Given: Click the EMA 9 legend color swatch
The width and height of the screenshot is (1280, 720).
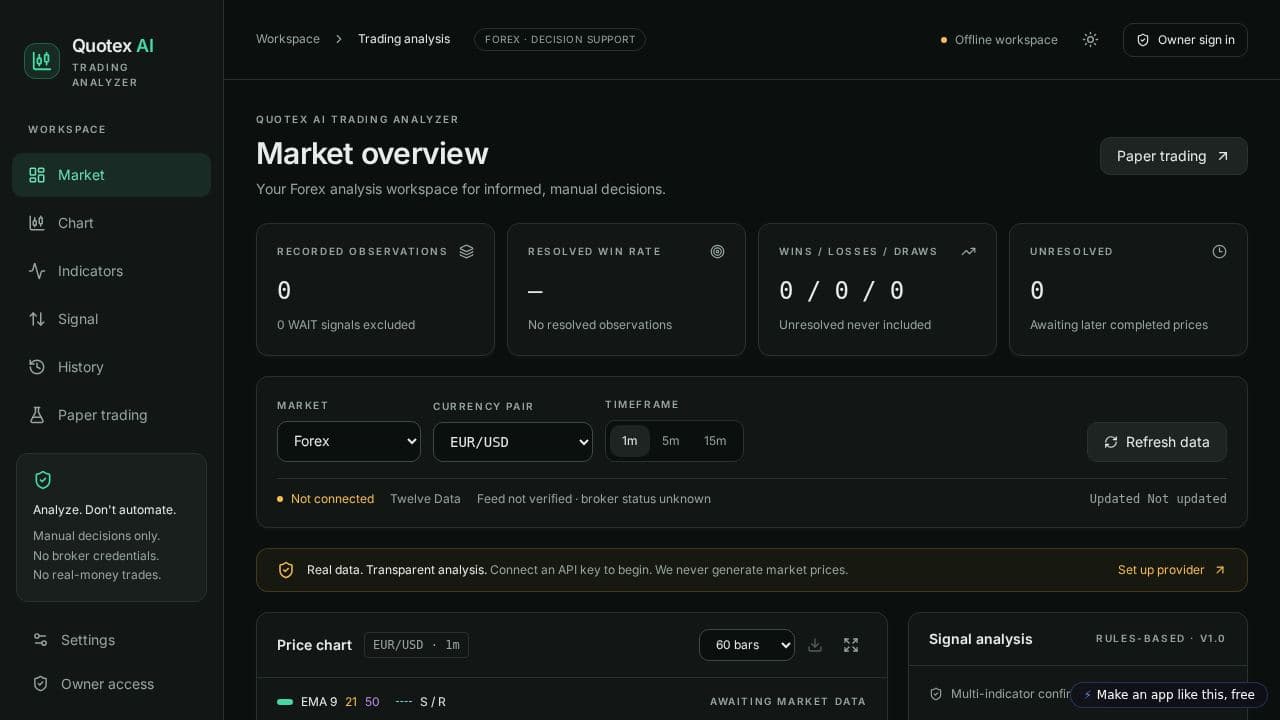Looking at the screenshot, I should 285,702.
